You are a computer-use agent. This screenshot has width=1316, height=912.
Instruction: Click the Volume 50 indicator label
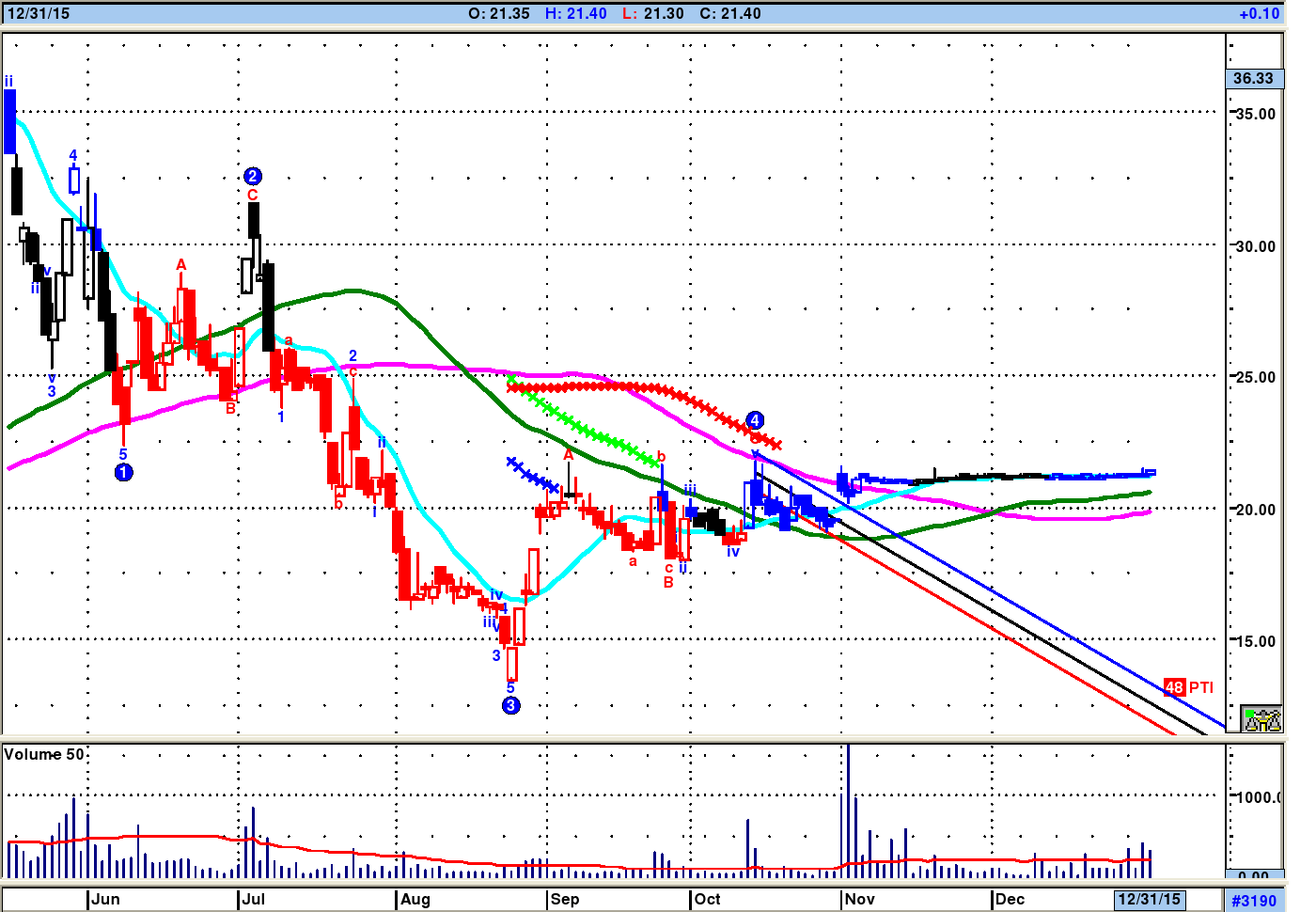[43, 754]
